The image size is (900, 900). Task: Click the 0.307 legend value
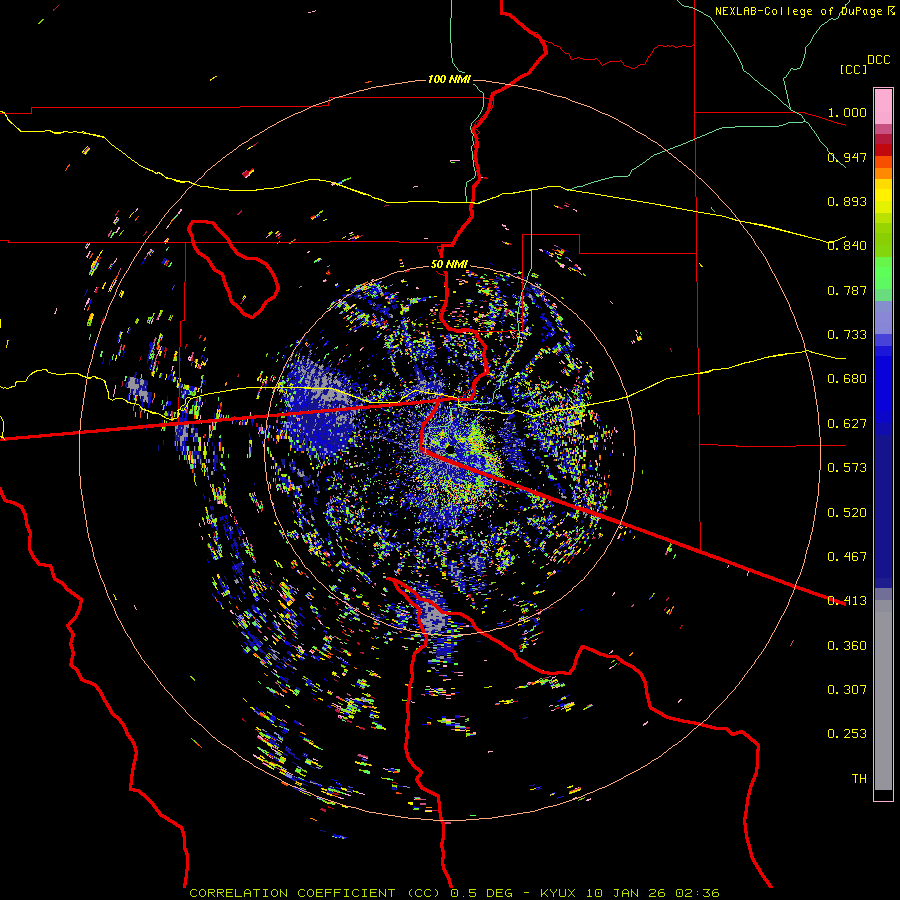[847, 690]
